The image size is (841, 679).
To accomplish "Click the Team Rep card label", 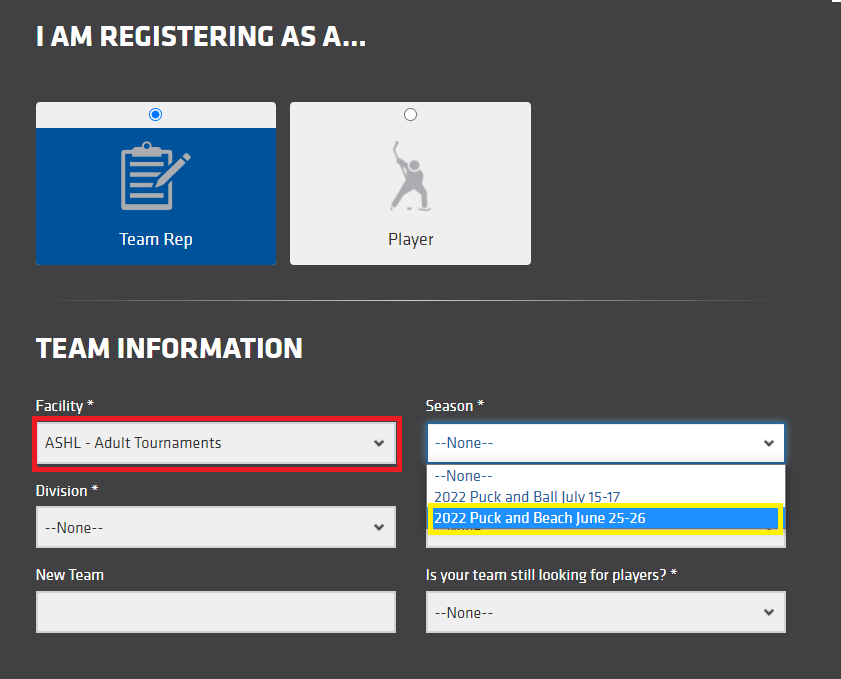I will point(155,240).
